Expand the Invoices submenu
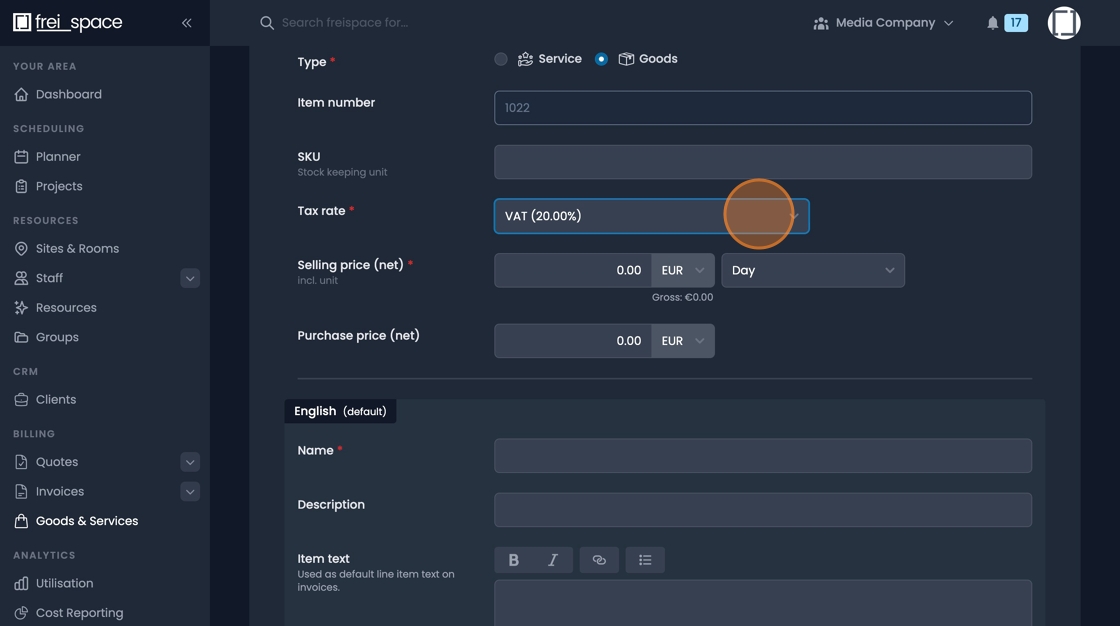1120x626 pixels. (190, 492)
